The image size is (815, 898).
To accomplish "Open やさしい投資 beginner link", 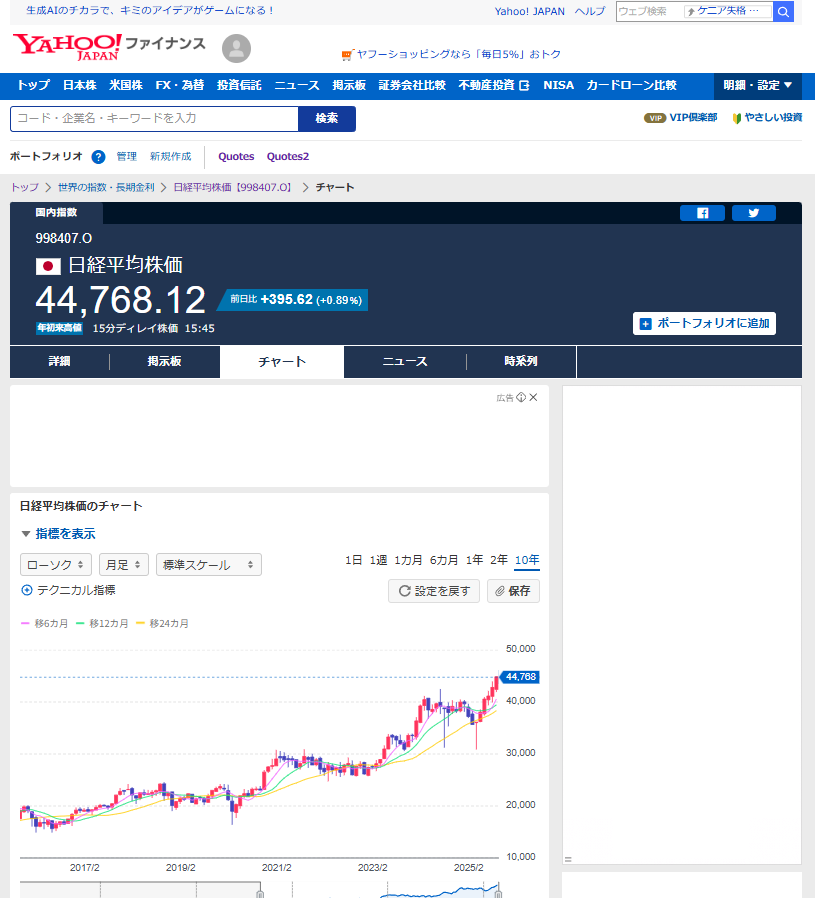I will pos(767,118).
